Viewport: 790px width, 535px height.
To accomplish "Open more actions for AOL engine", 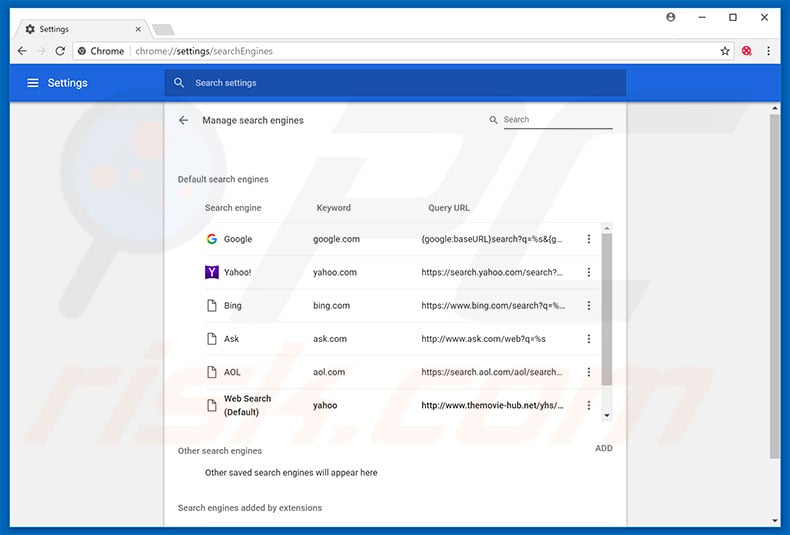I will tap(588, 372).
